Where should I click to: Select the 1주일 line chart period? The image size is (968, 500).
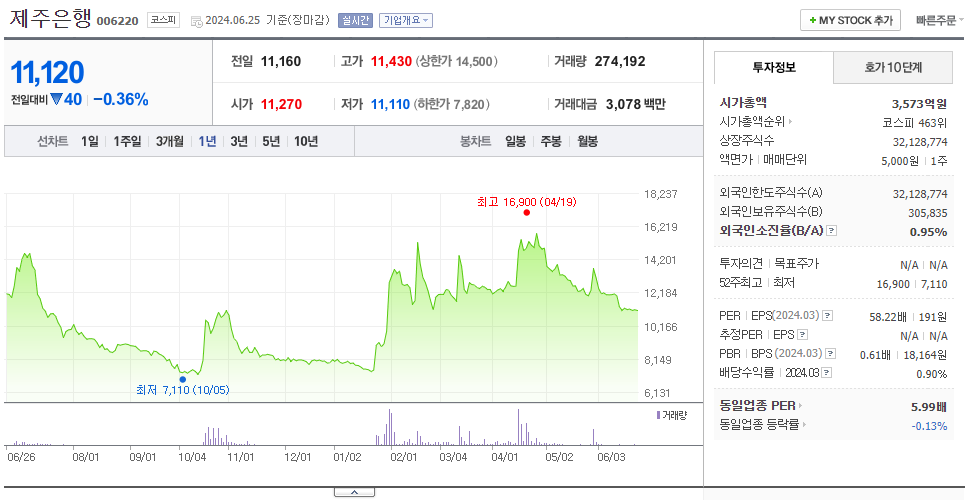(127, 141)
